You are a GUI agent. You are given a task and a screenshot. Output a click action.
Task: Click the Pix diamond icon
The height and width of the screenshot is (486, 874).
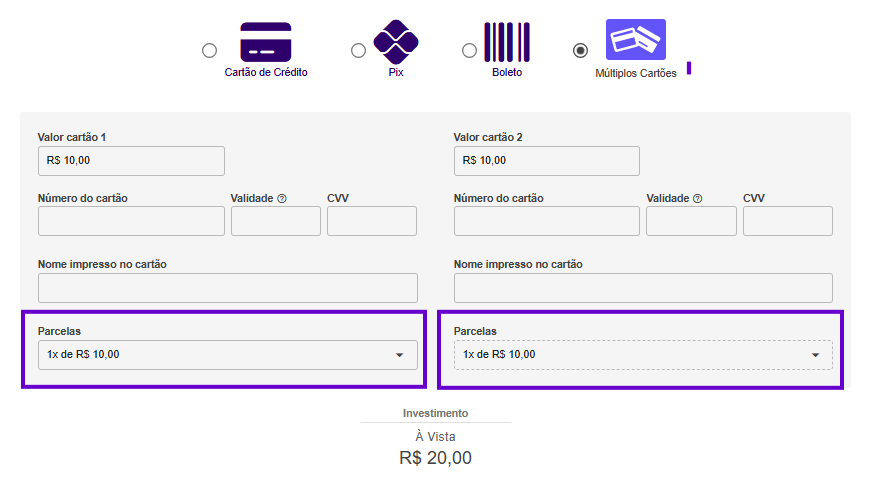click(396, 42)
